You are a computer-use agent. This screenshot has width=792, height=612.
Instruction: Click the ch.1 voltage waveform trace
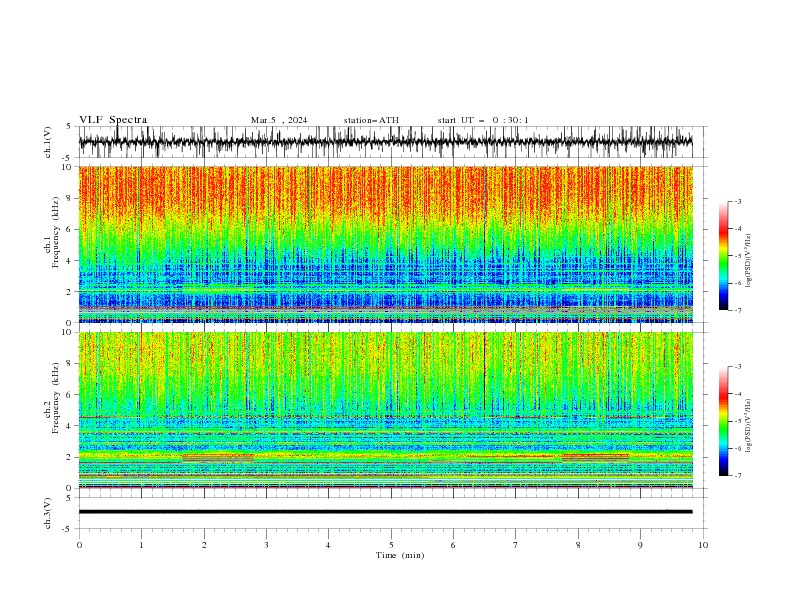point(385,142)
